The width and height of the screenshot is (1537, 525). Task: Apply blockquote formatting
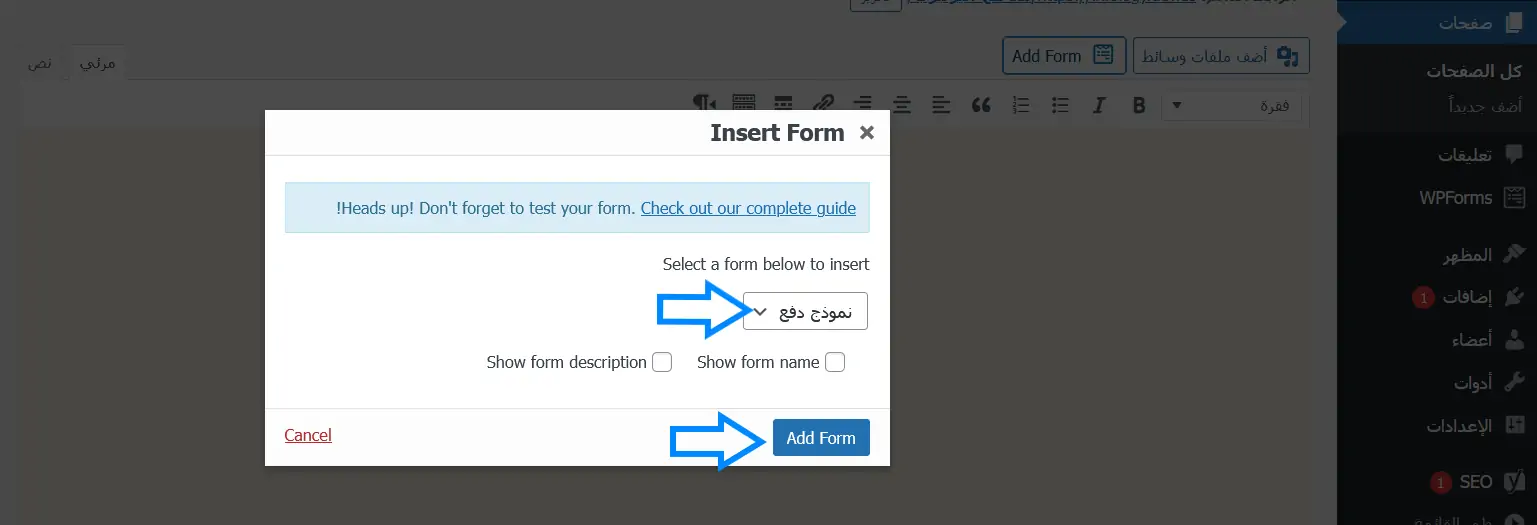[981, 104]
